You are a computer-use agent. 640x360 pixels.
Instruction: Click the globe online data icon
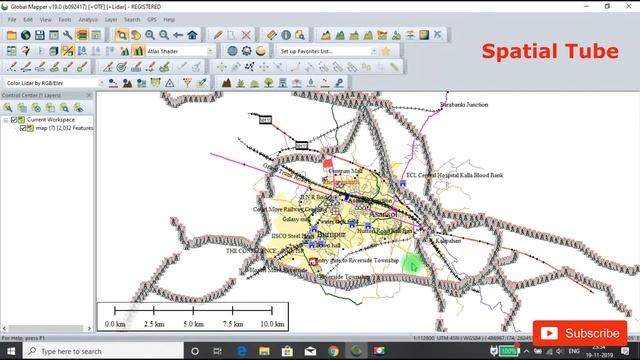(25, 35)
